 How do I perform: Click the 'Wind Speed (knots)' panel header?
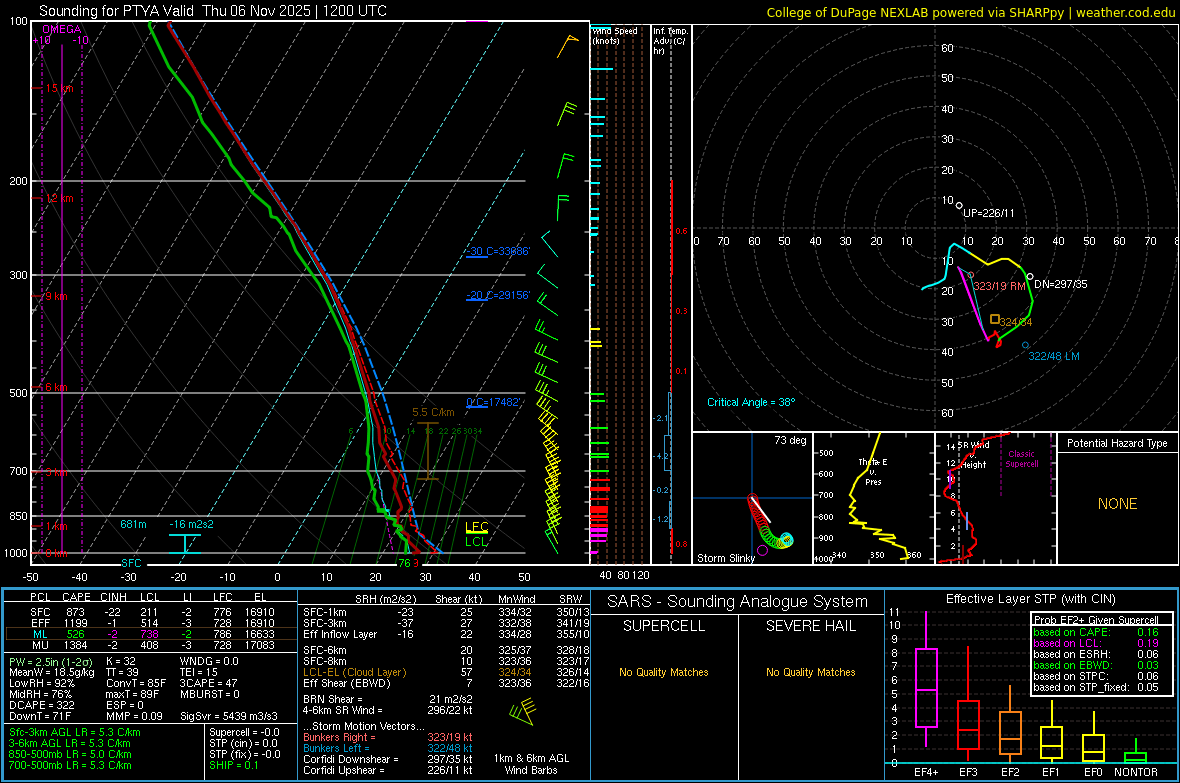coord(614,35)
